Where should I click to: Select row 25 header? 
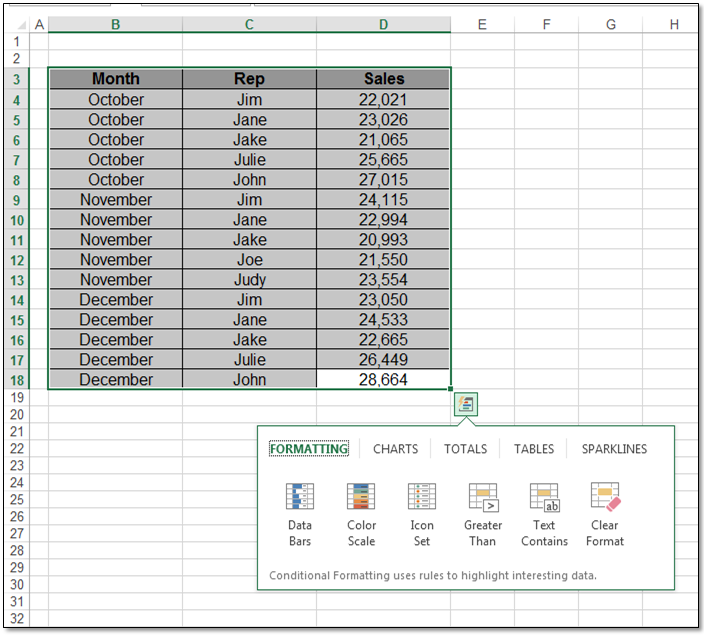pos(17,500)
